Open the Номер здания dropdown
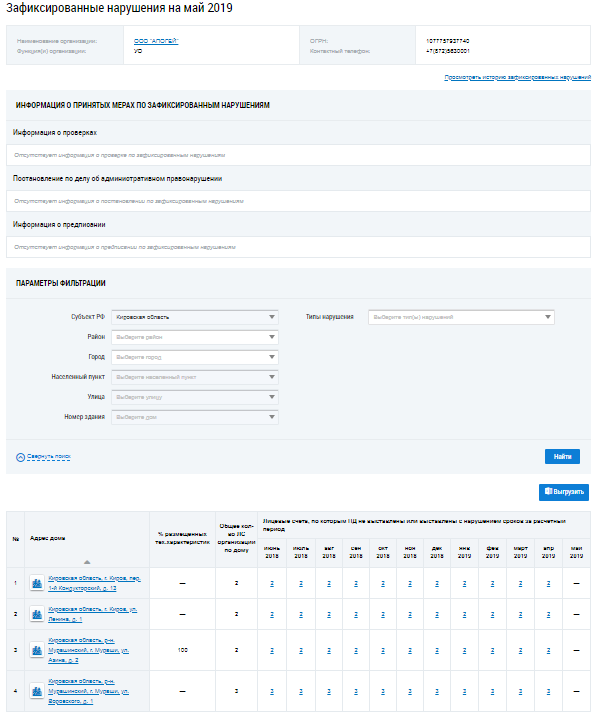The width and height of the screenshot is (603, 717). (x=194, y=417)
